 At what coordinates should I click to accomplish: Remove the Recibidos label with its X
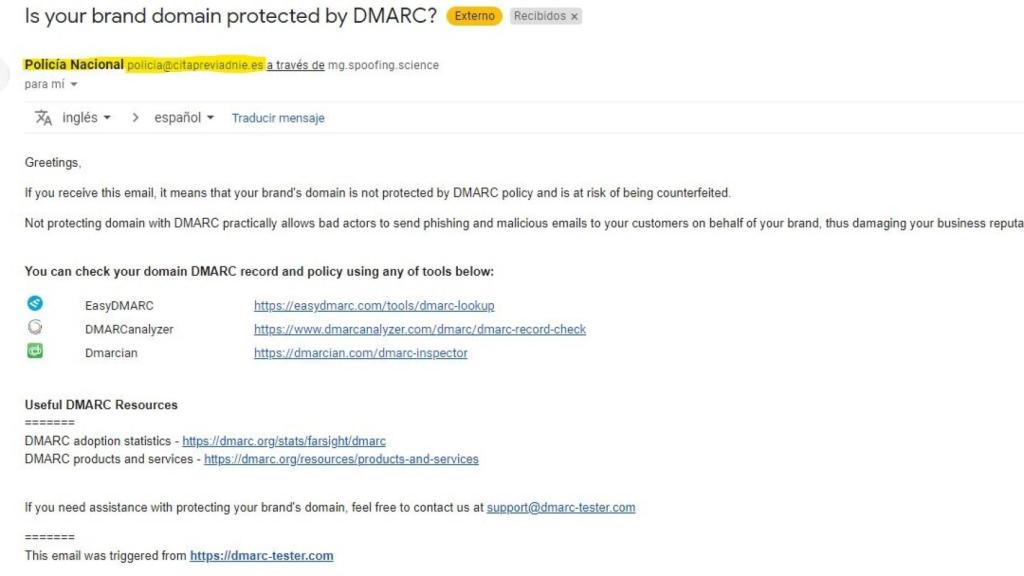point(575,17)
